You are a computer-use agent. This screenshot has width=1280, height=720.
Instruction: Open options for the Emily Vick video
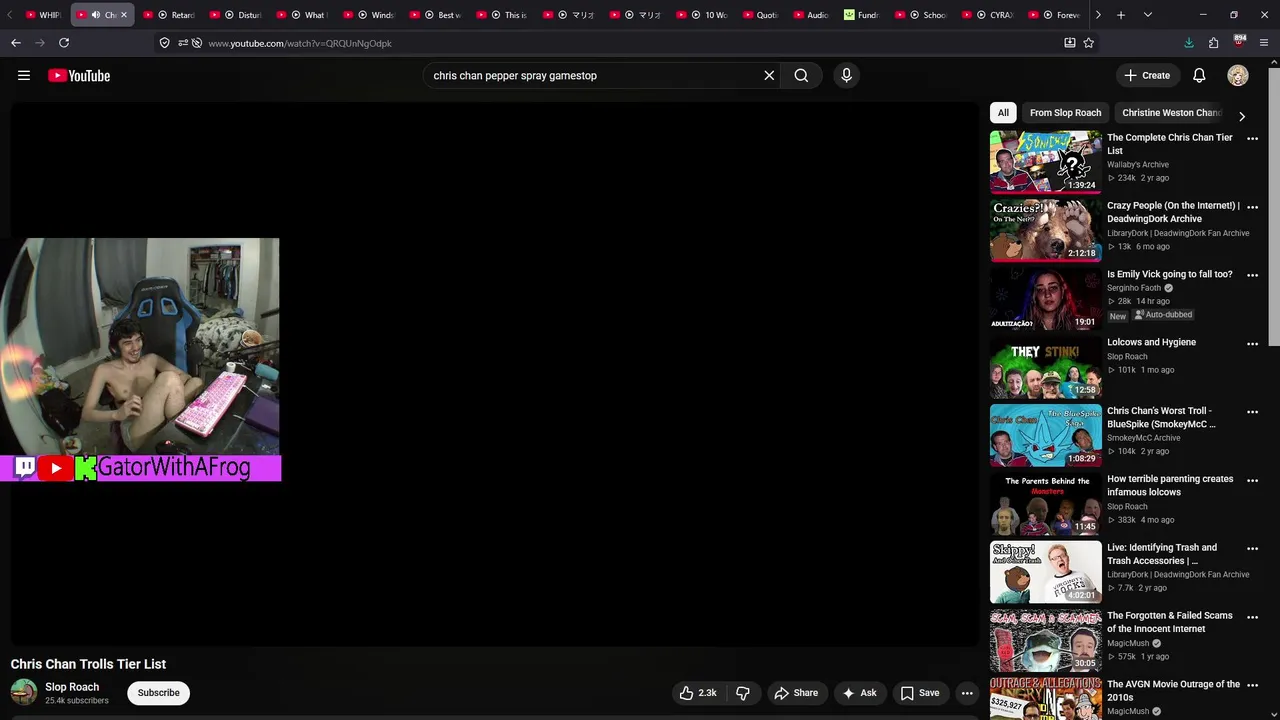1252,275
